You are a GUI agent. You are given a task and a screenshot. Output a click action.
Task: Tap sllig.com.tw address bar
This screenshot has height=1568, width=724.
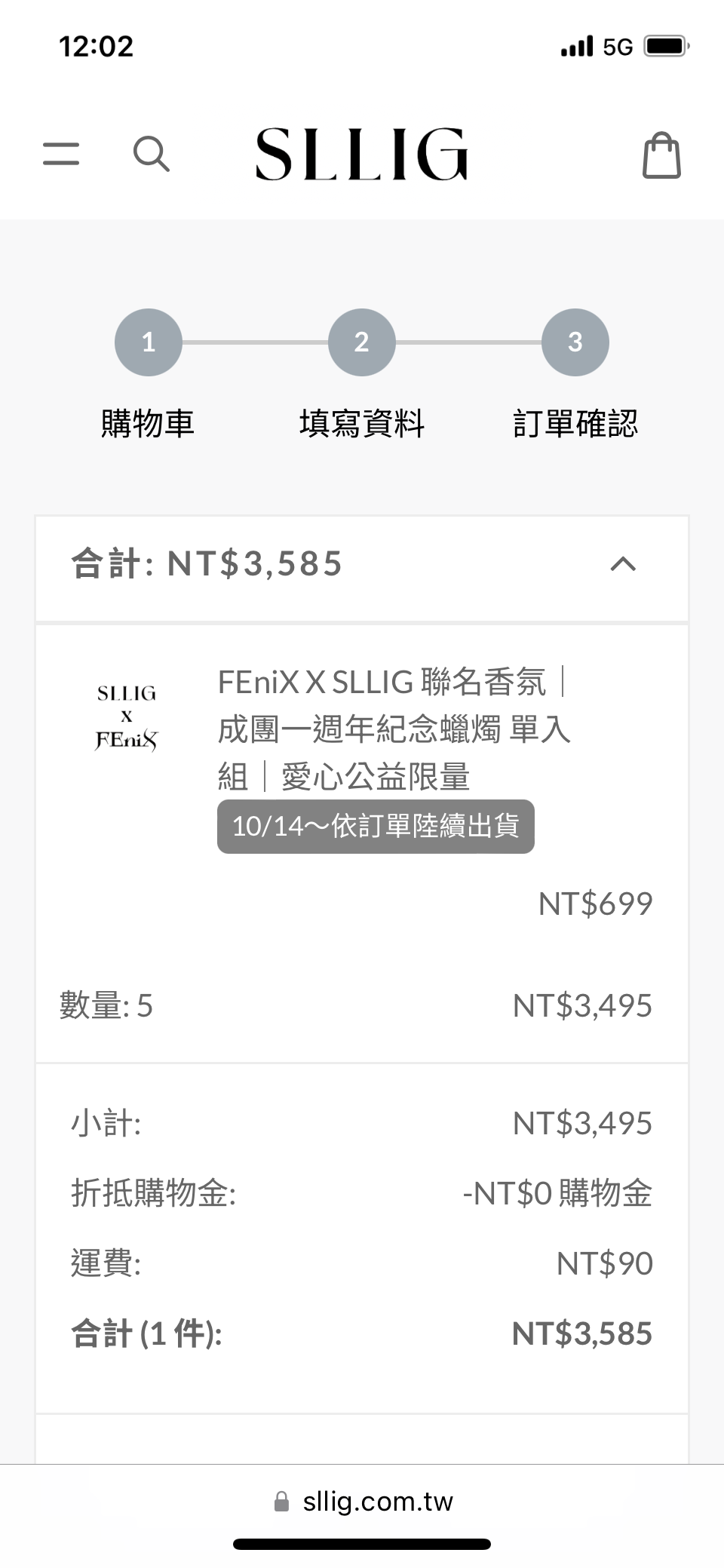(x=364, y=1501)
